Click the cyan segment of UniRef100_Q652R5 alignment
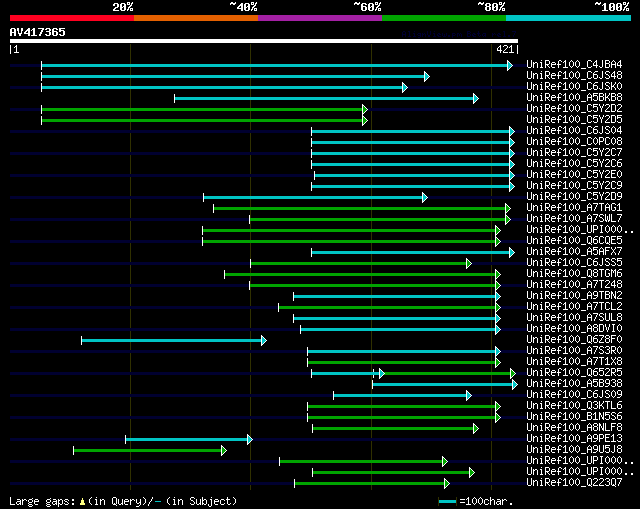Screen dimensions: 640x509 pyautogui.click(x=346, y=373)
